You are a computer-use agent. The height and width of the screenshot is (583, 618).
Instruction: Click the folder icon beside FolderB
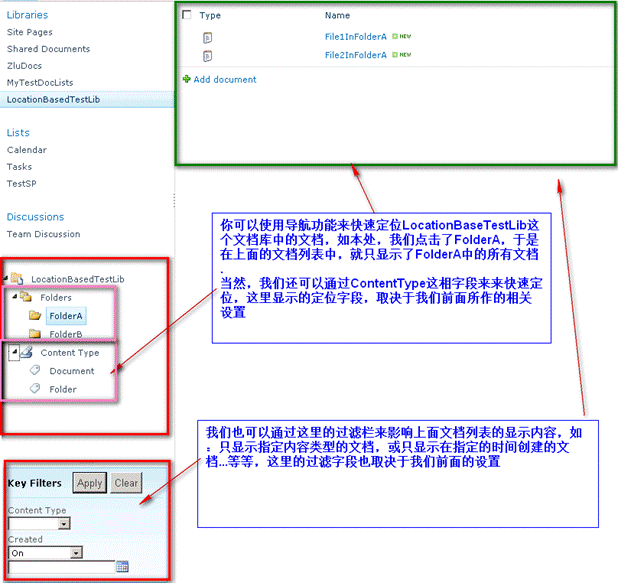(35, 333)
